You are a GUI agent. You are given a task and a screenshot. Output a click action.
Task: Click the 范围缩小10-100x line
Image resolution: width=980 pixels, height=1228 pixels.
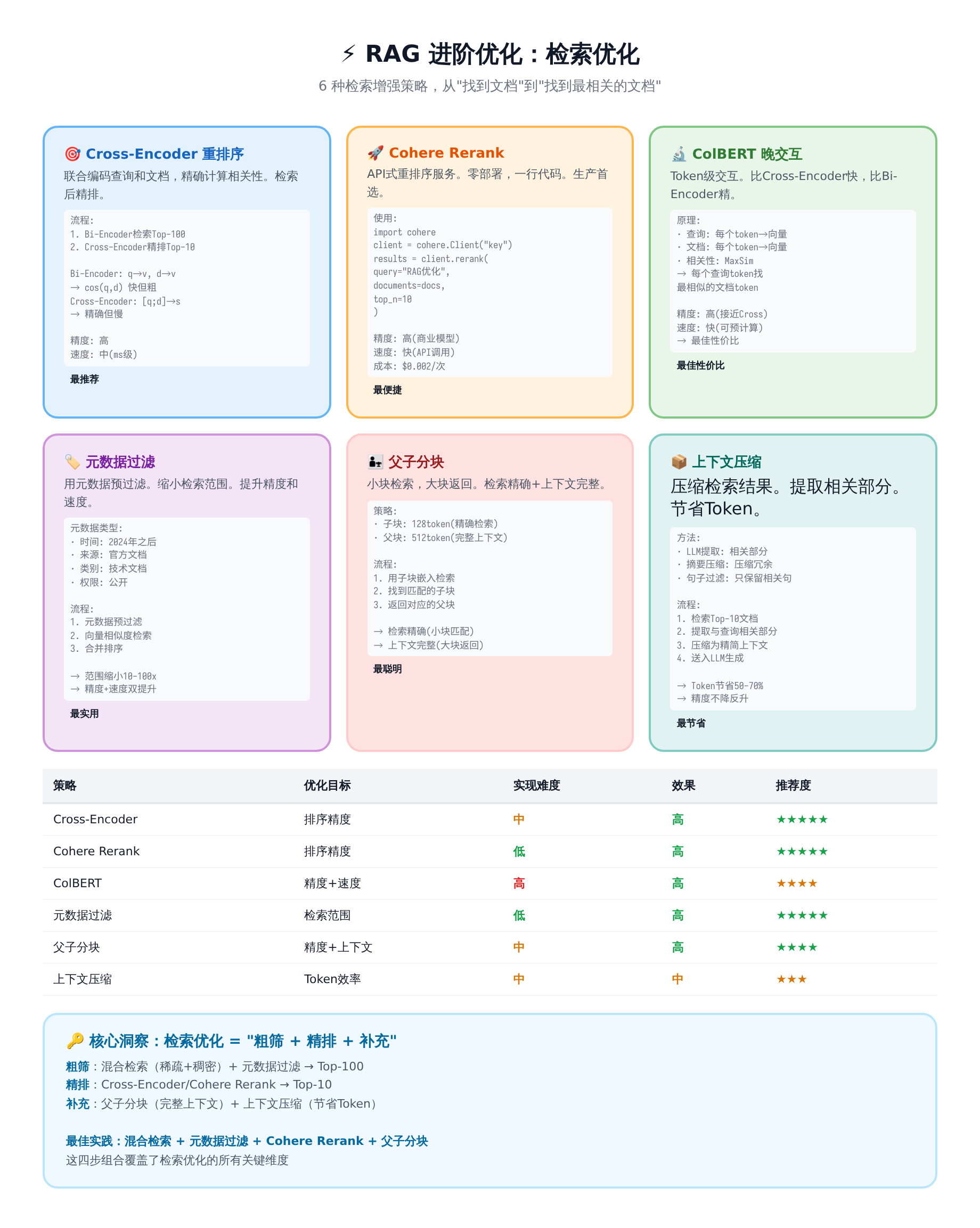coord(113,676)
